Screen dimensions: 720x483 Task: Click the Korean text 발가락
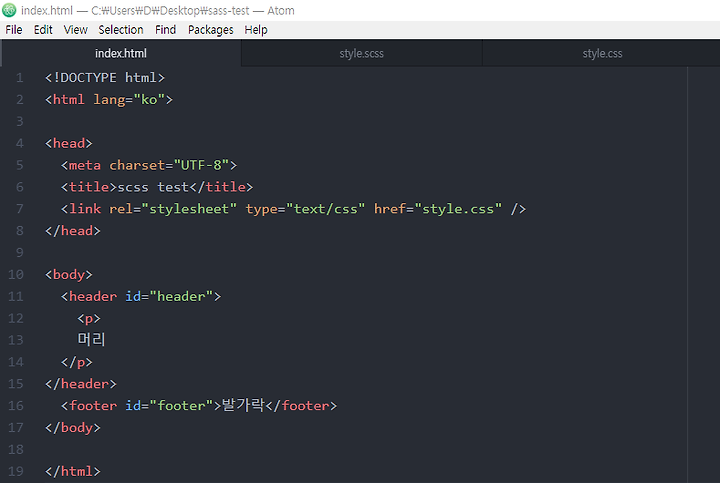(243, 405)
